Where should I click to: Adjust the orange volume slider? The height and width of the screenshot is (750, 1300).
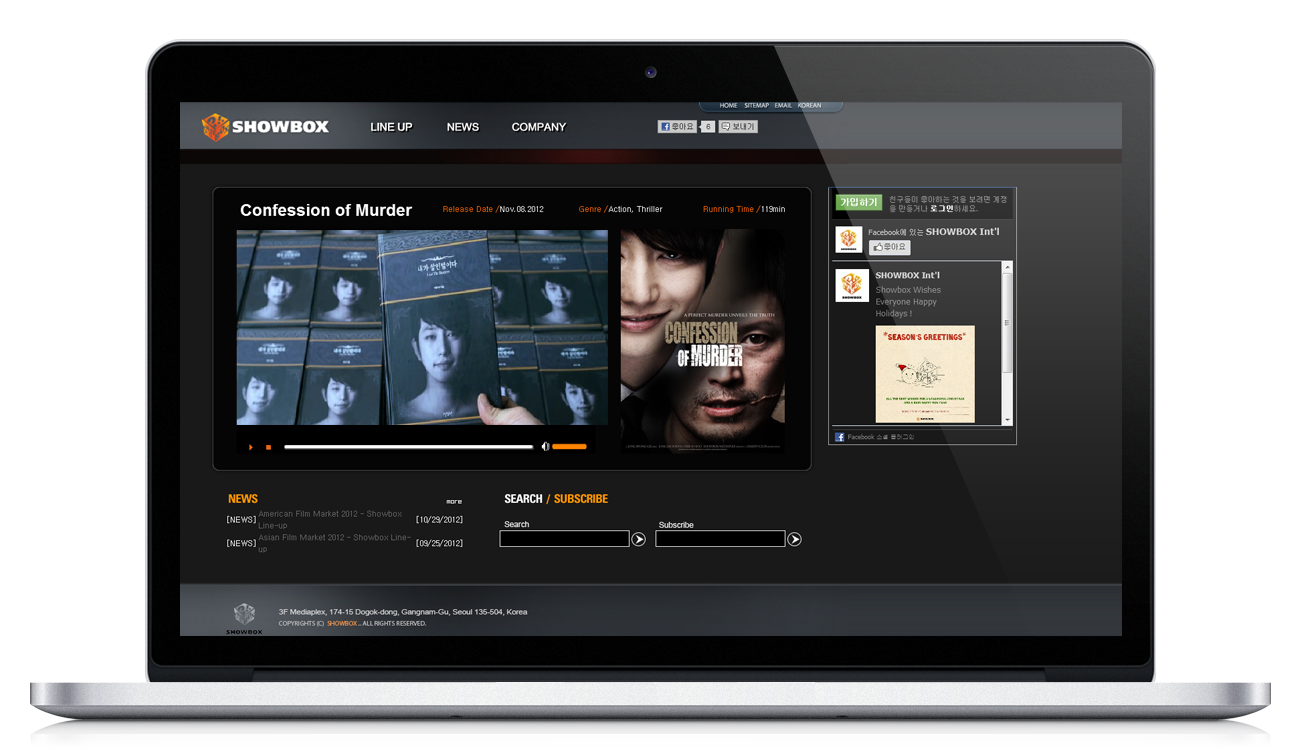569,447
